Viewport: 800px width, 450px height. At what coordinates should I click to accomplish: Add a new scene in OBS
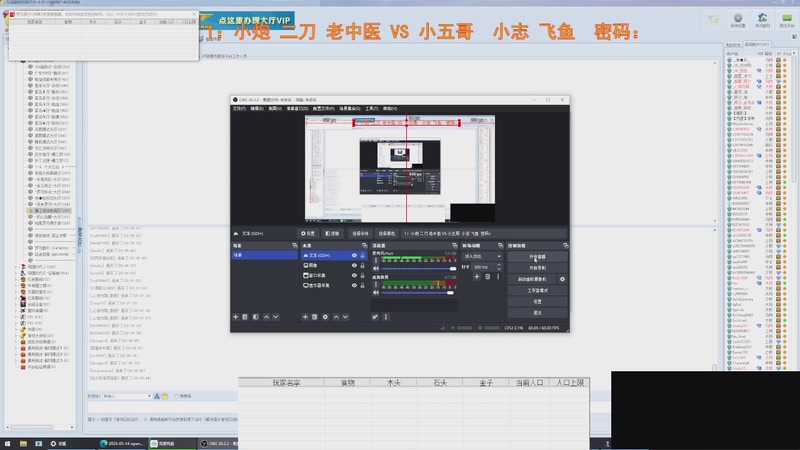(x=236, y=317)
